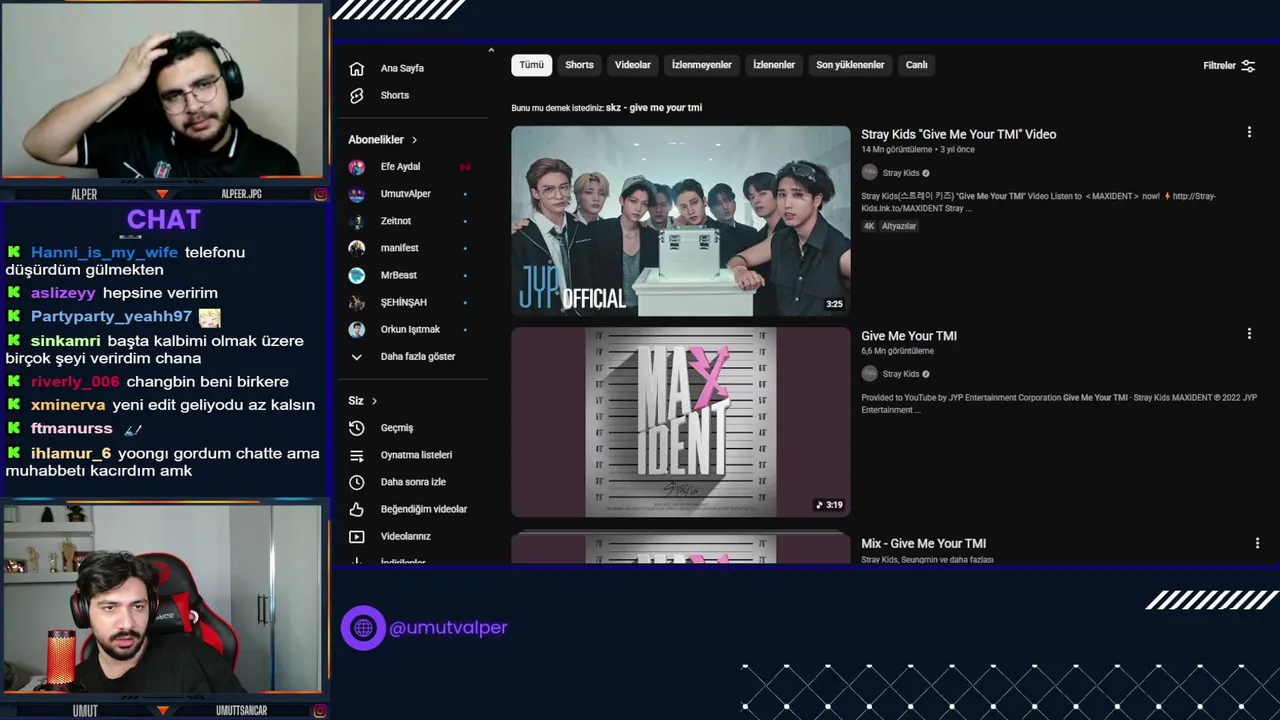Open manifest channel avatar
1280x720 pixels.
(x=357, y=248)
